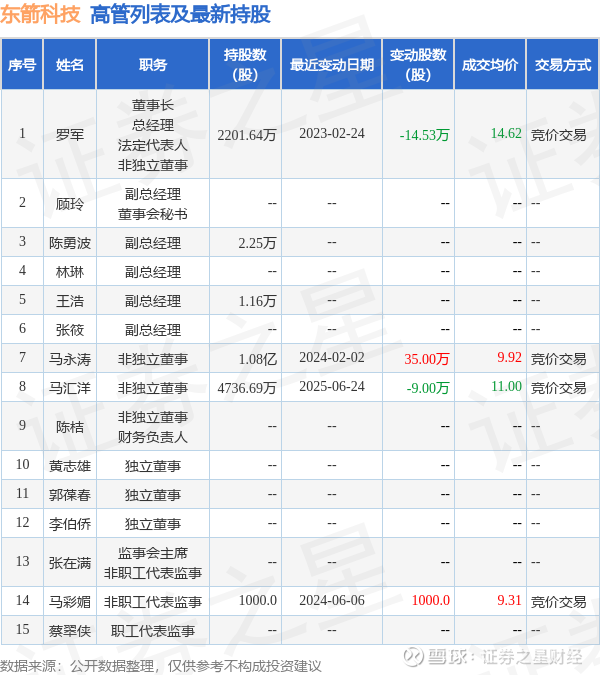Click the name 张在满
The height and width of the screenshot is (675, 600).
point(70,563)
